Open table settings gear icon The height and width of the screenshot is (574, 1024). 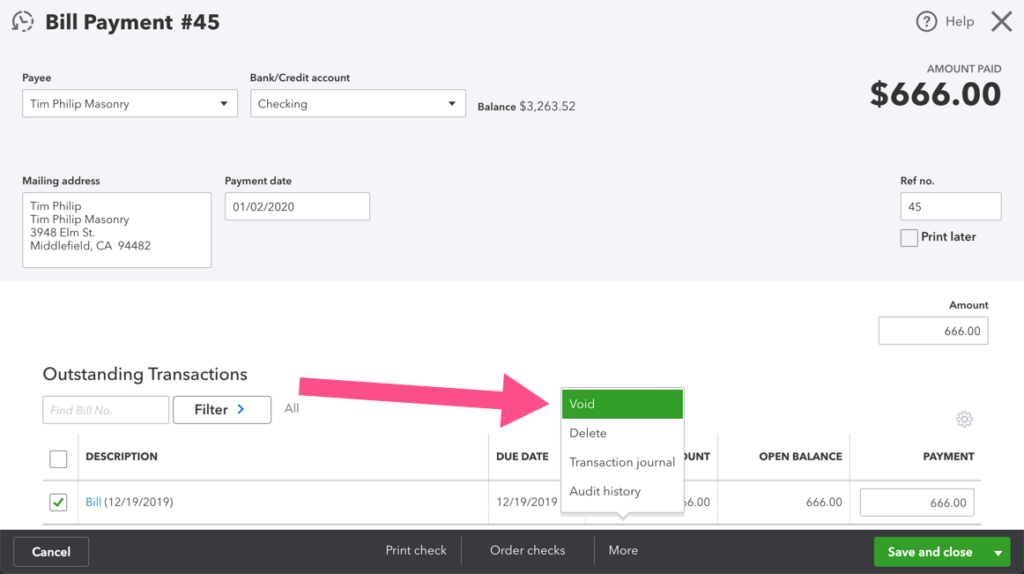pos(964,419)
